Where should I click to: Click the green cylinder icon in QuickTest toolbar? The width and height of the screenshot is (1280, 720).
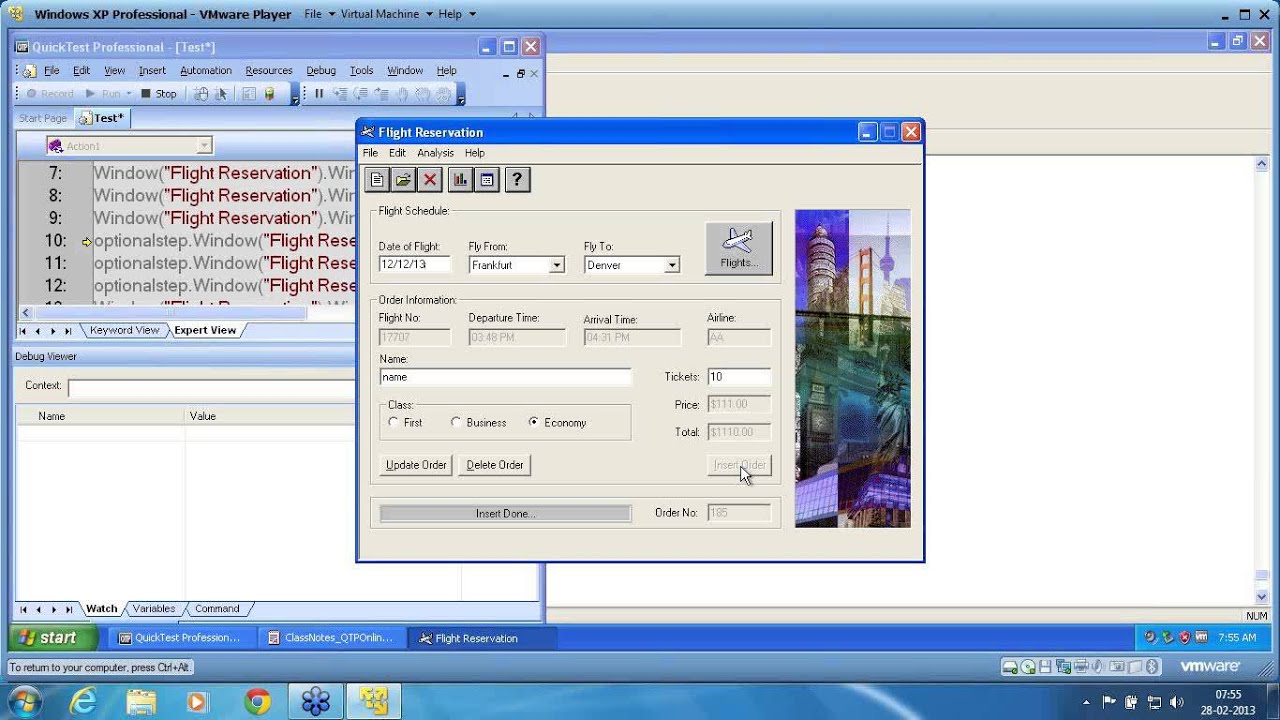[269, 94]
